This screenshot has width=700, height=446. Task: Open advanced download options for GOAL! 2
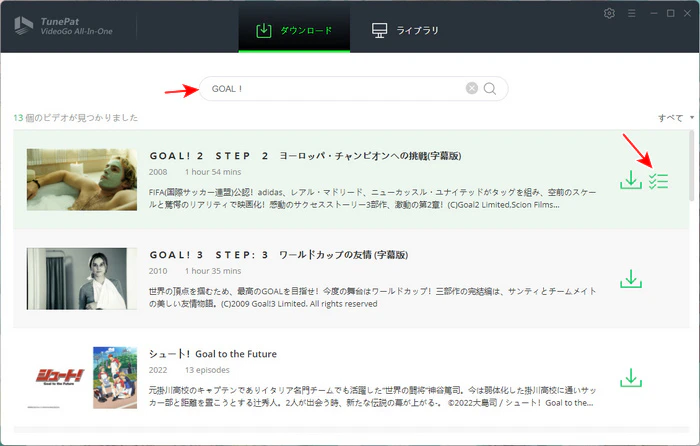pos(658,181)
